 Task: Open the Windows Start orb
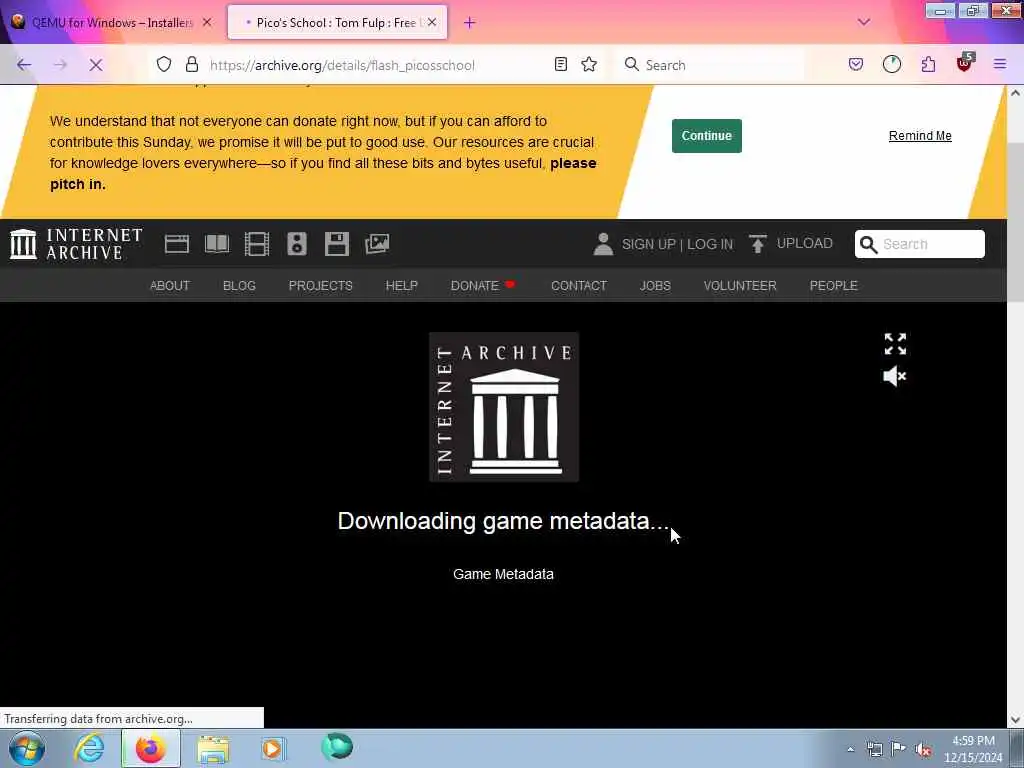[27, 748]
